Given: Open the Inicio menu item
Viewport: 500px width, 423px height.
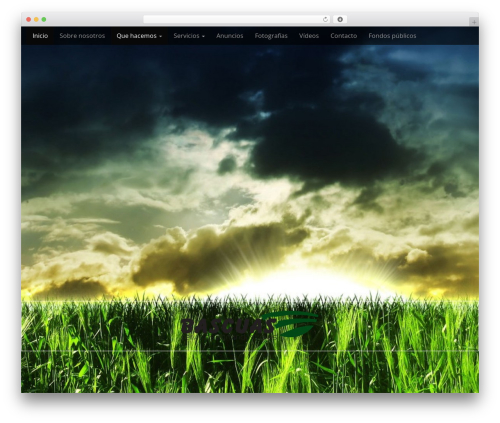Looking at the screenshot, I should (40, 36).
